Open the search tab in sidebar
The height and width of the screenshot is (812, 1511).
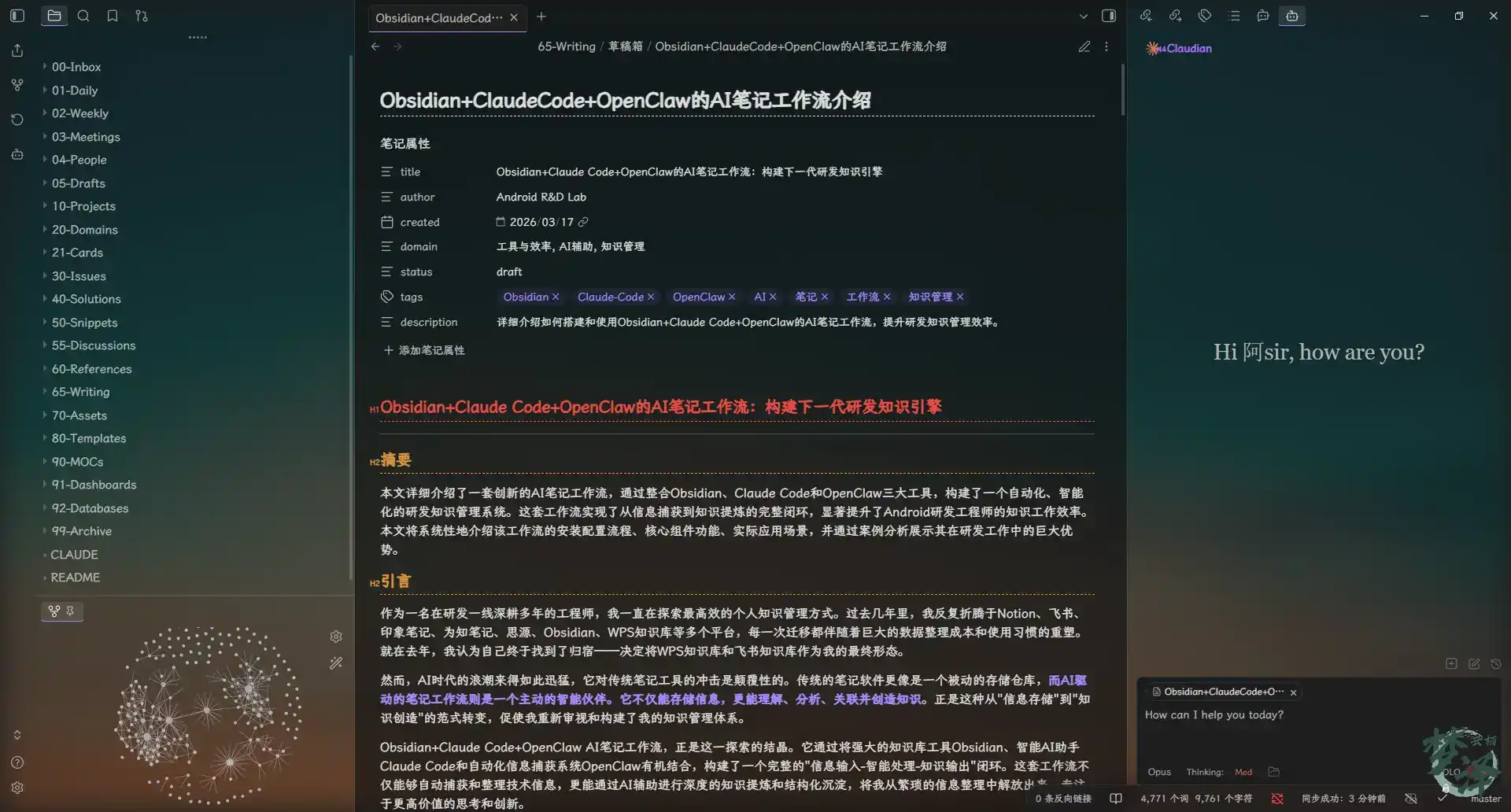(x=83, y=16)
